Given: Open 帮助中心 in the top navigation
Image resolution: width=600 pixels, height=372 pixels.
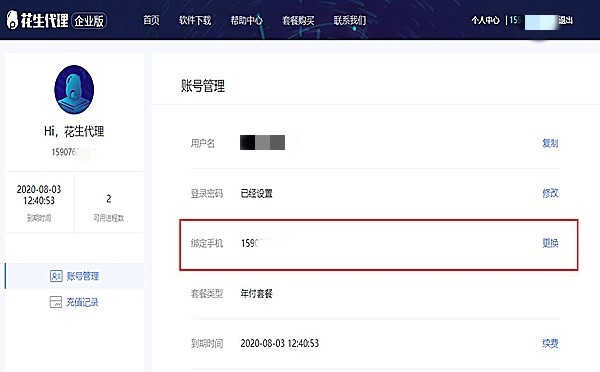Looking at the screenshot, I should [246, 20].
